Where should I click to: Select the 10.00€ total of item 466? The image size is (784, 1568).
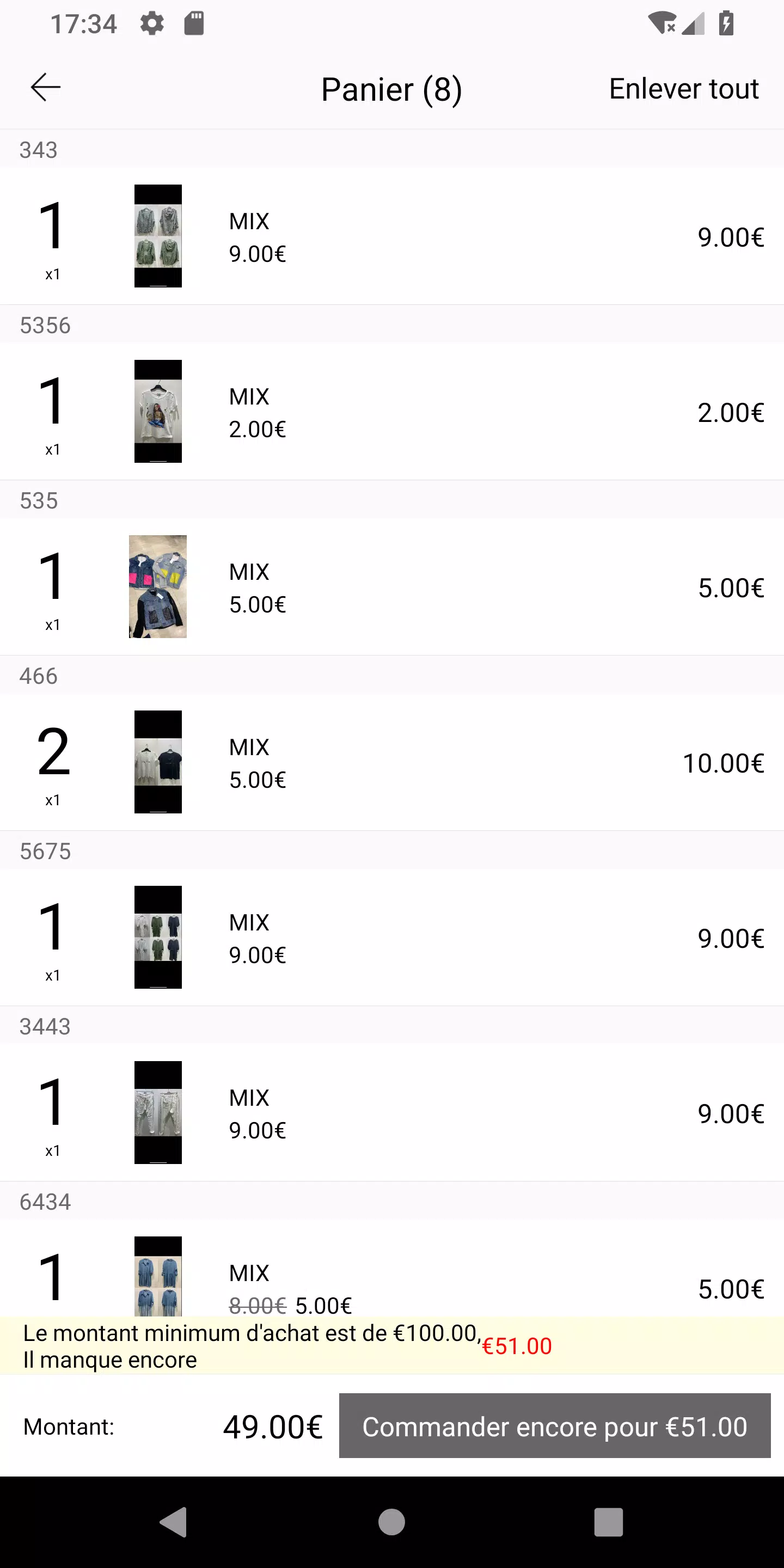tap(722, 763)
